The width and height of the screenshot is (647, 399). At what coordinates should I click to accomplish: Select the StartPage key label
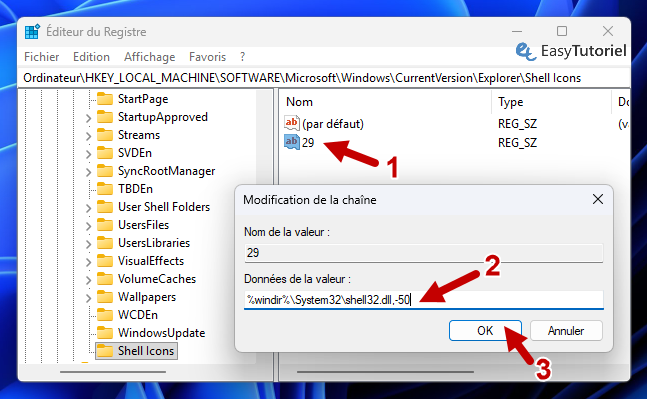[x=143, y=99]
